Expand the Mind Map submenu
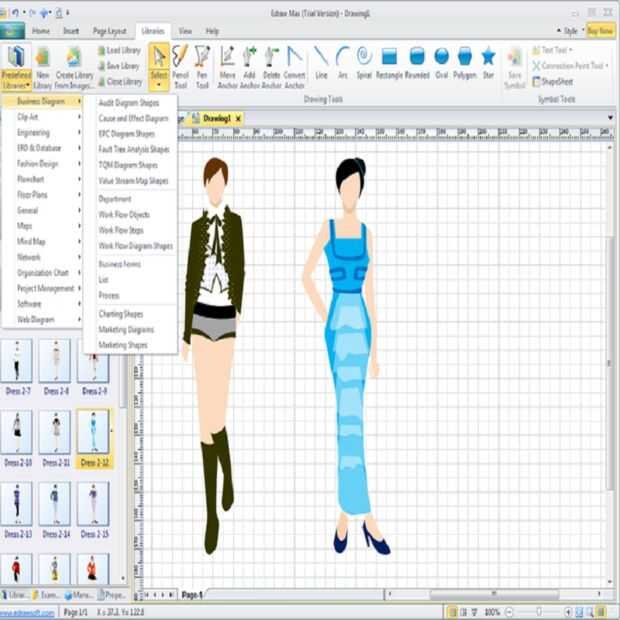 tap(42, 242)
